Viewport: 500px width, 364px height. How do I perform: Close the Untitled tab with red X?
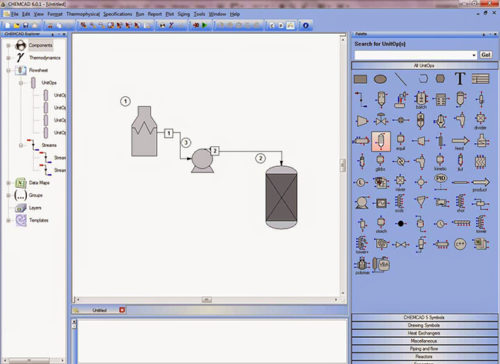coord(122,310)
